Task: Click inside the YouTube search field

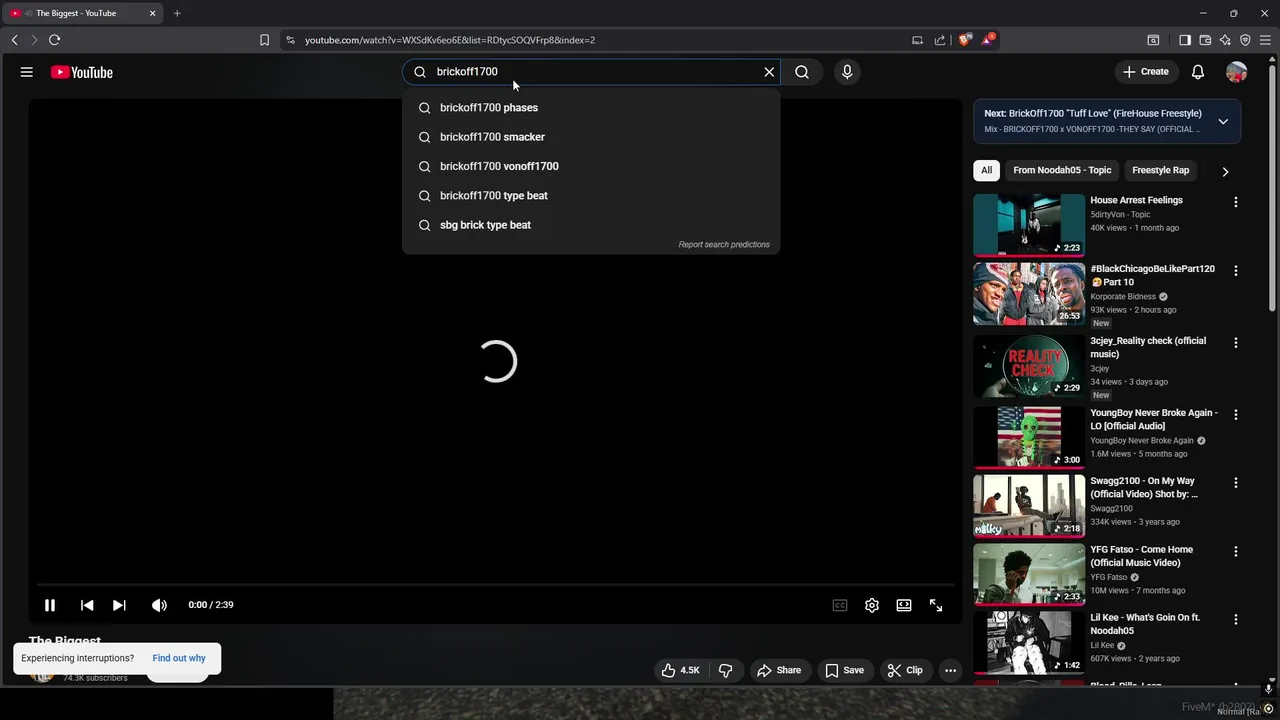Action: coord(590,72)
